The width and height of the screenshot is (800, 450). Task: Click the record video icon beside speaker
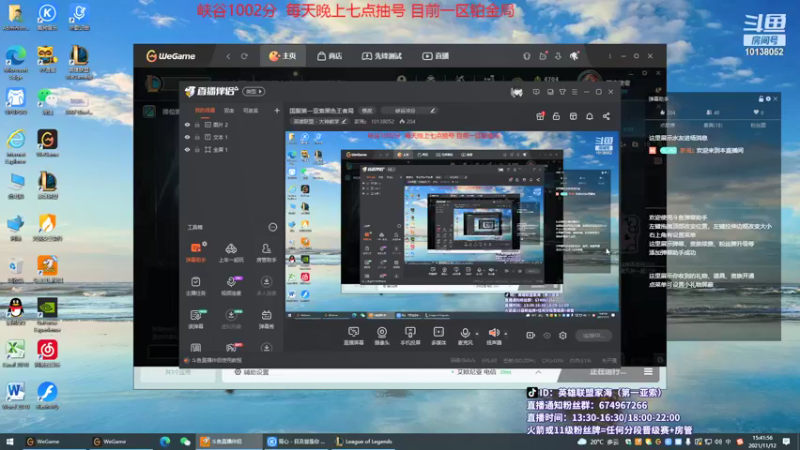pyautogui.click(x=531, y=335)
